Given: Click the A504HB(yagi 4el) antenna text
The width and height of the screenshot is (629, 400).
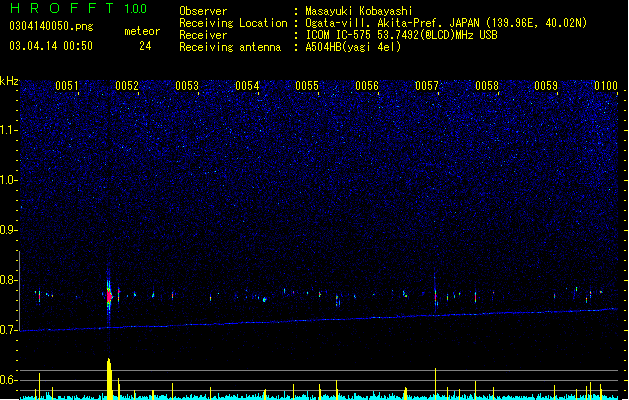Looking at the screenshot, I should pyautogui.click(x=353, y=47).
